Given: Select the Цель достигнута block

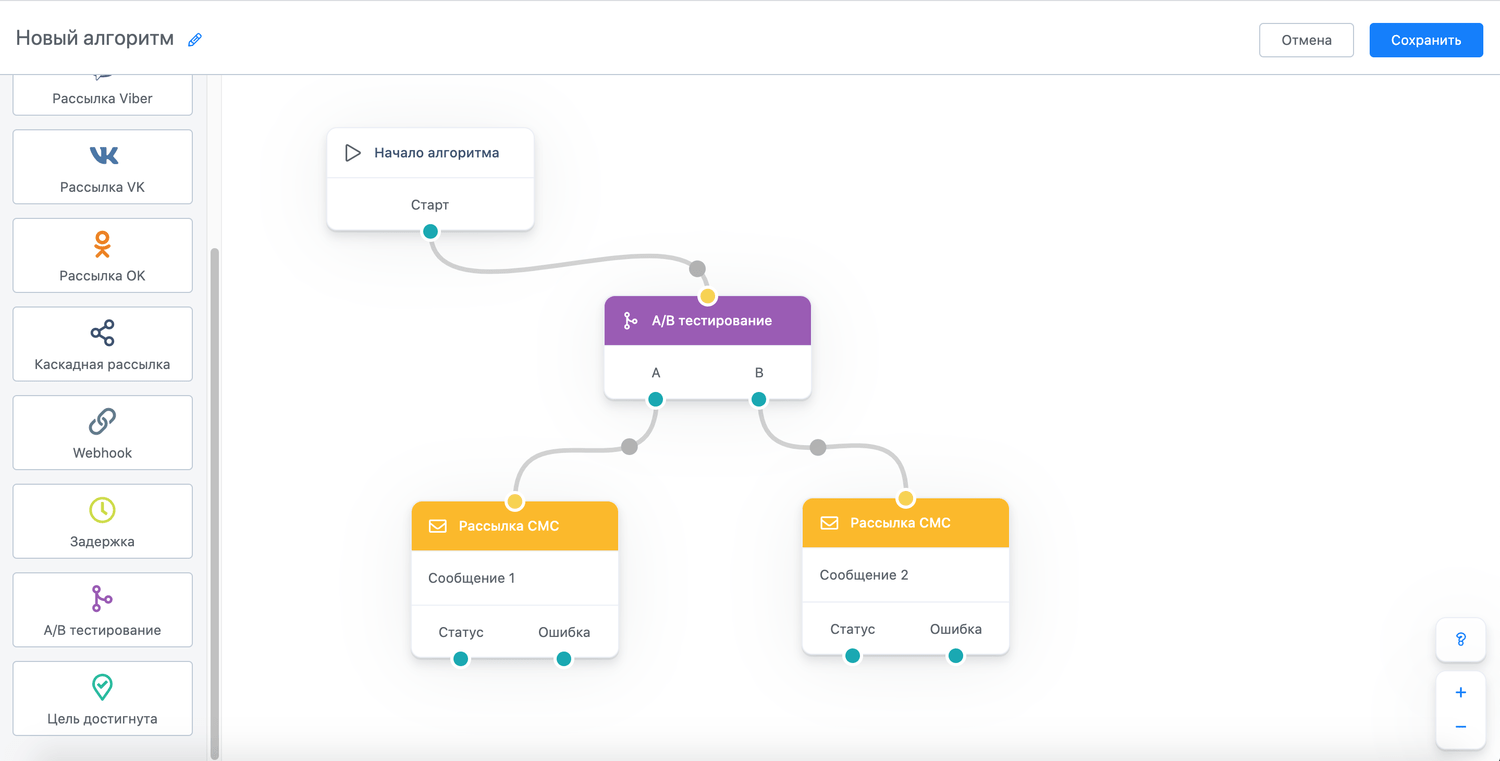Looking at the screenshot, I should coord(102,698).
